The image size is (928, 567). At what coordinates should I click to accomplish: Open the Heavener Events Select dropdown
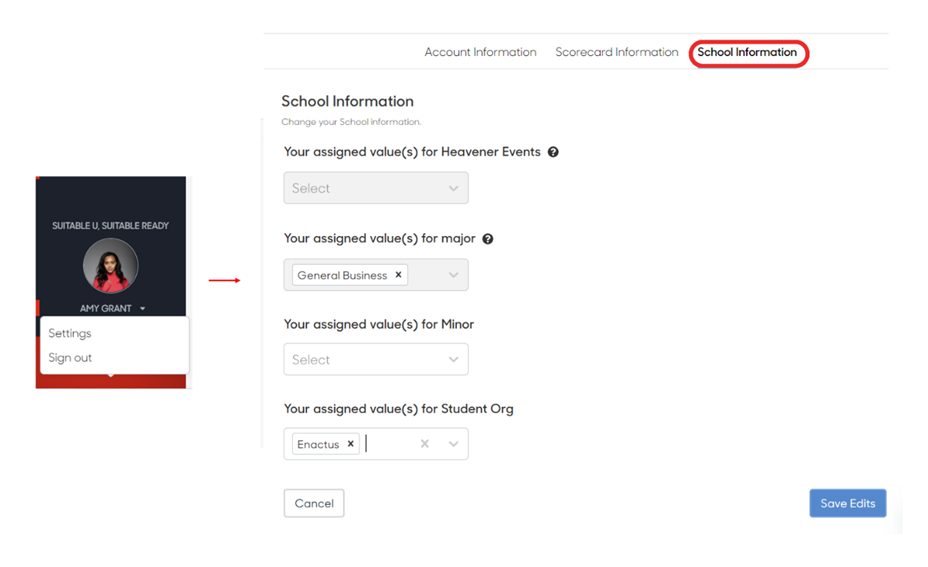tap(376, 188)
